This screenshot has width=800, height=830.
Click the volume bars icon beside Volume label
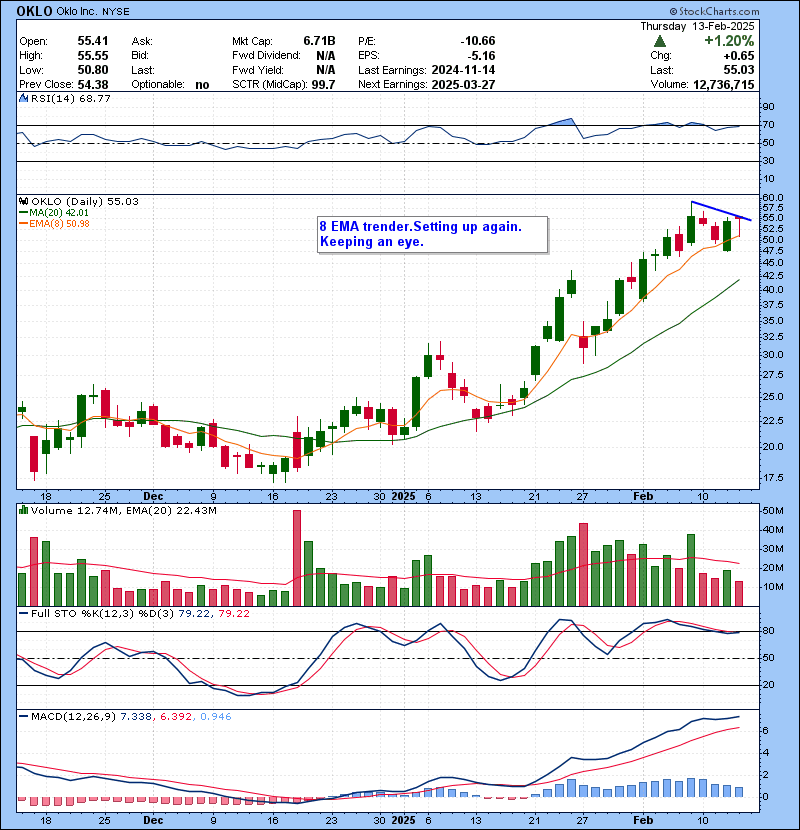[23, 510]
